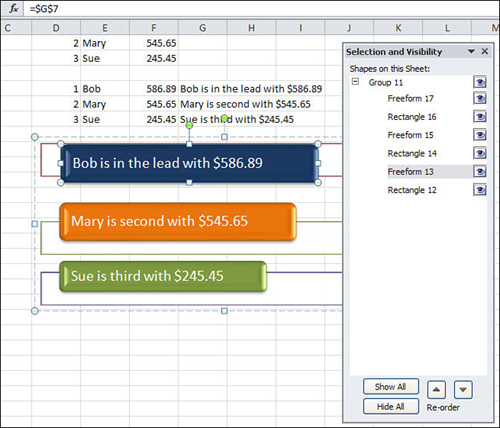Select Freeform 17 in the shapes list
The width and height of the screenshot is (500, 428).
410,98
